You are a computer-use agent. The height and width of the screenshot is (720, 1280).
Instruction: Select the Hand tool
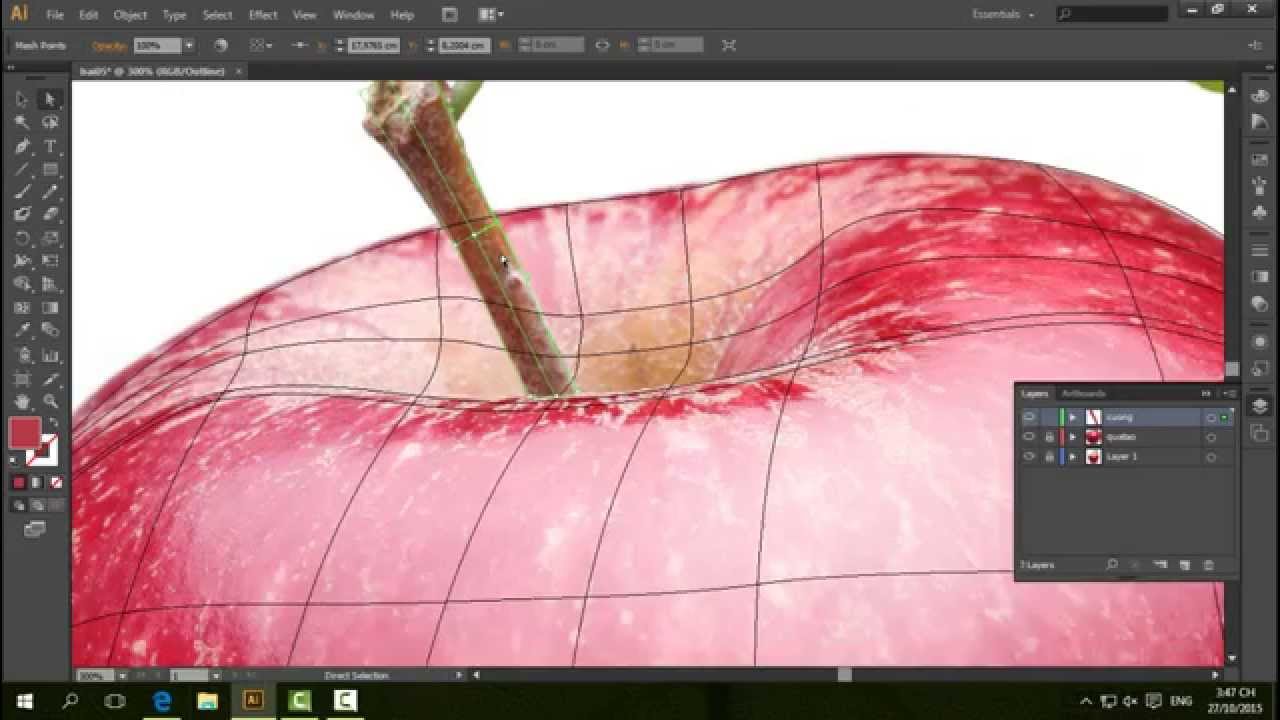(22, 402)
